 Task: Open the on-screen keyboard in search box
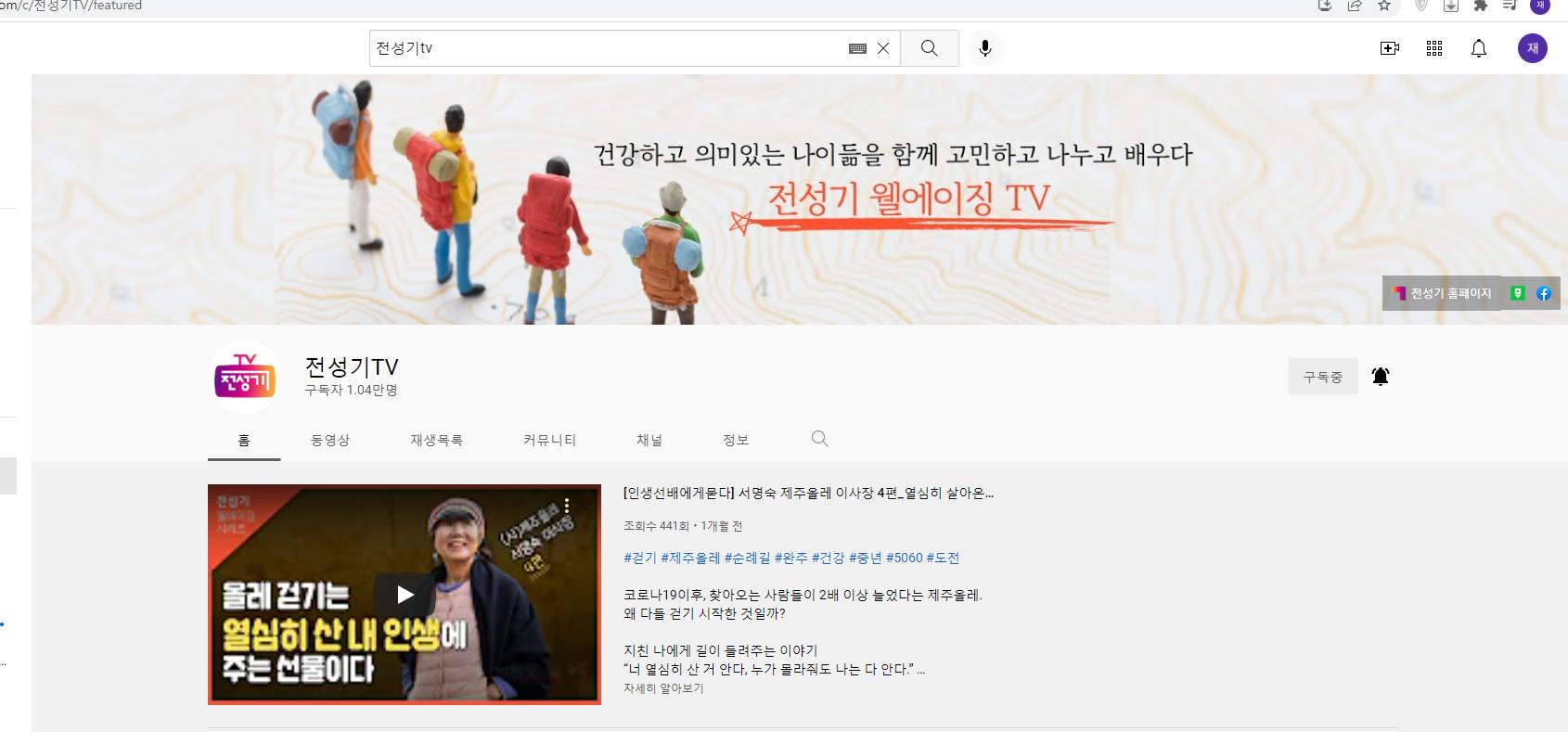tap(857, 48)
